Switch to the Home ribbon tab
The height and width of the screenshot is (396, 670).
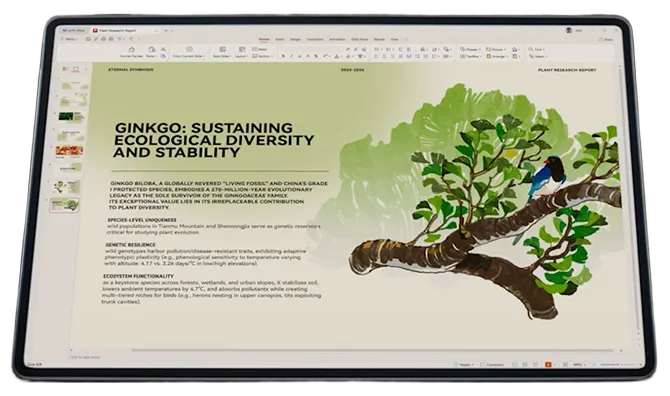tap(264, 39)
